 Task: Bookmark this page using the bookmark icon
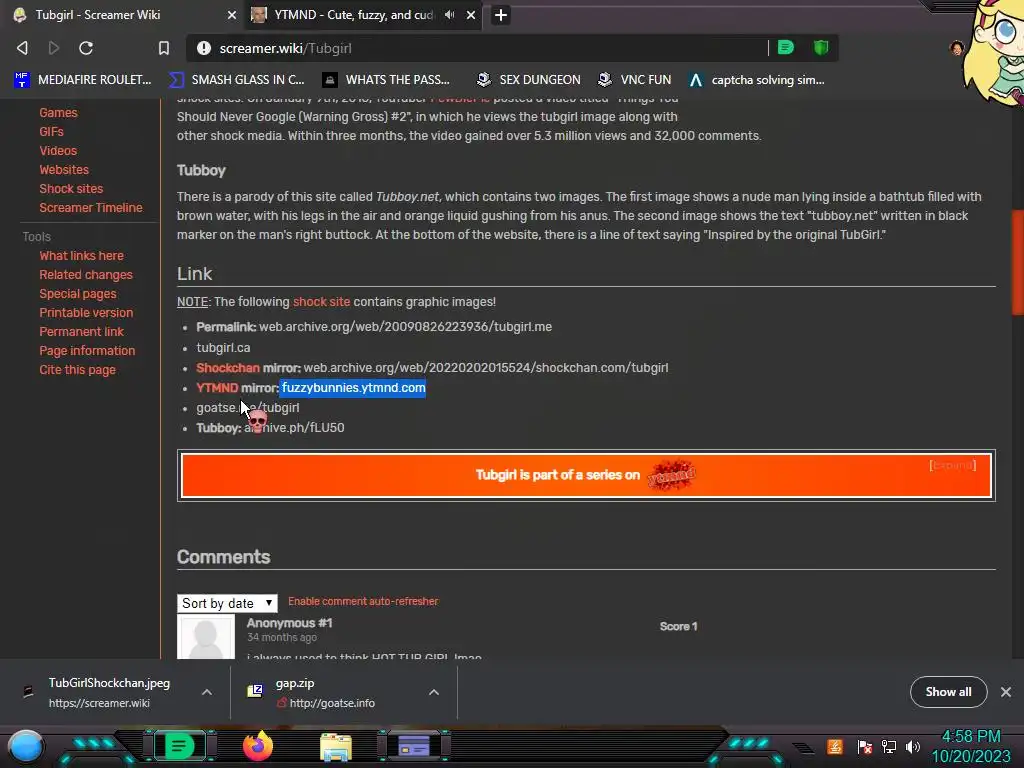(x=164, y=48)
